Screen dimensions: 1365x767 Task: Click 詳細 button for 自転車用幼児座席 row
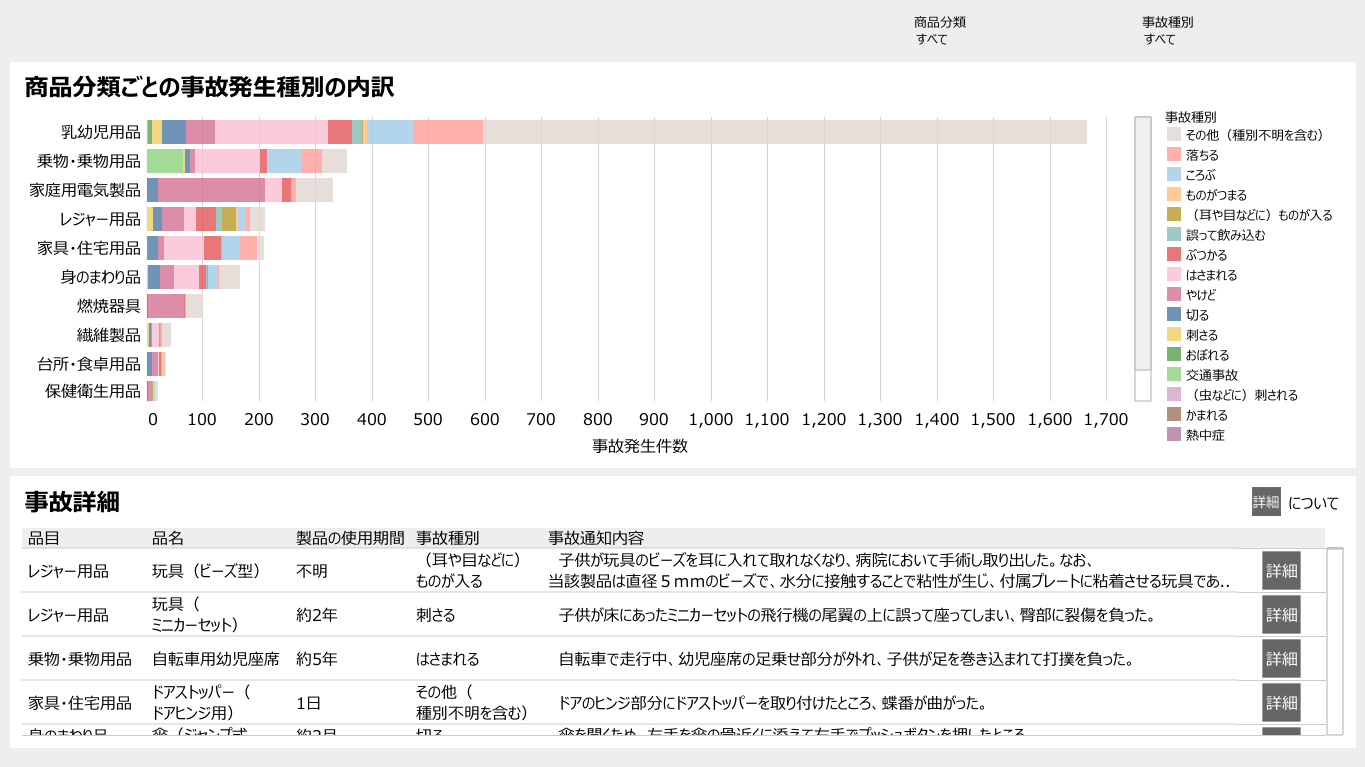(x=1281, y=659)
